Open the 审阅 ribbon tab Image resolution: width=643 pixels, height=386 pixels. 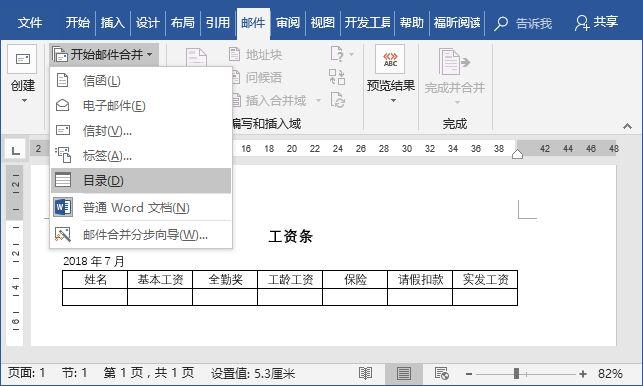click(287, 23)
